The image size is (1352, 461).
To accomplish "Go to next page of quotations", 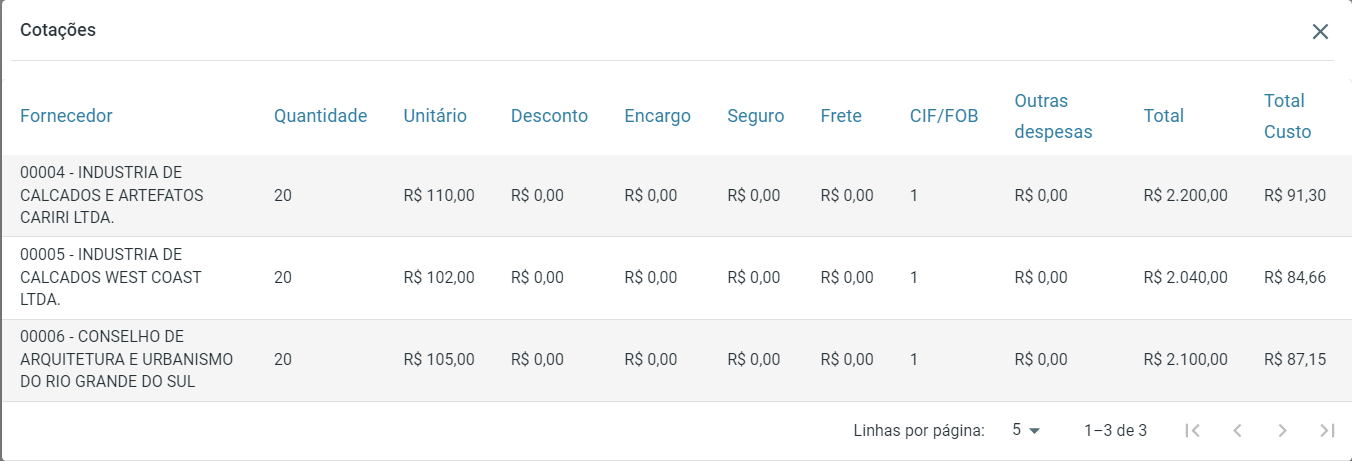I will (x=1282, y=431).
